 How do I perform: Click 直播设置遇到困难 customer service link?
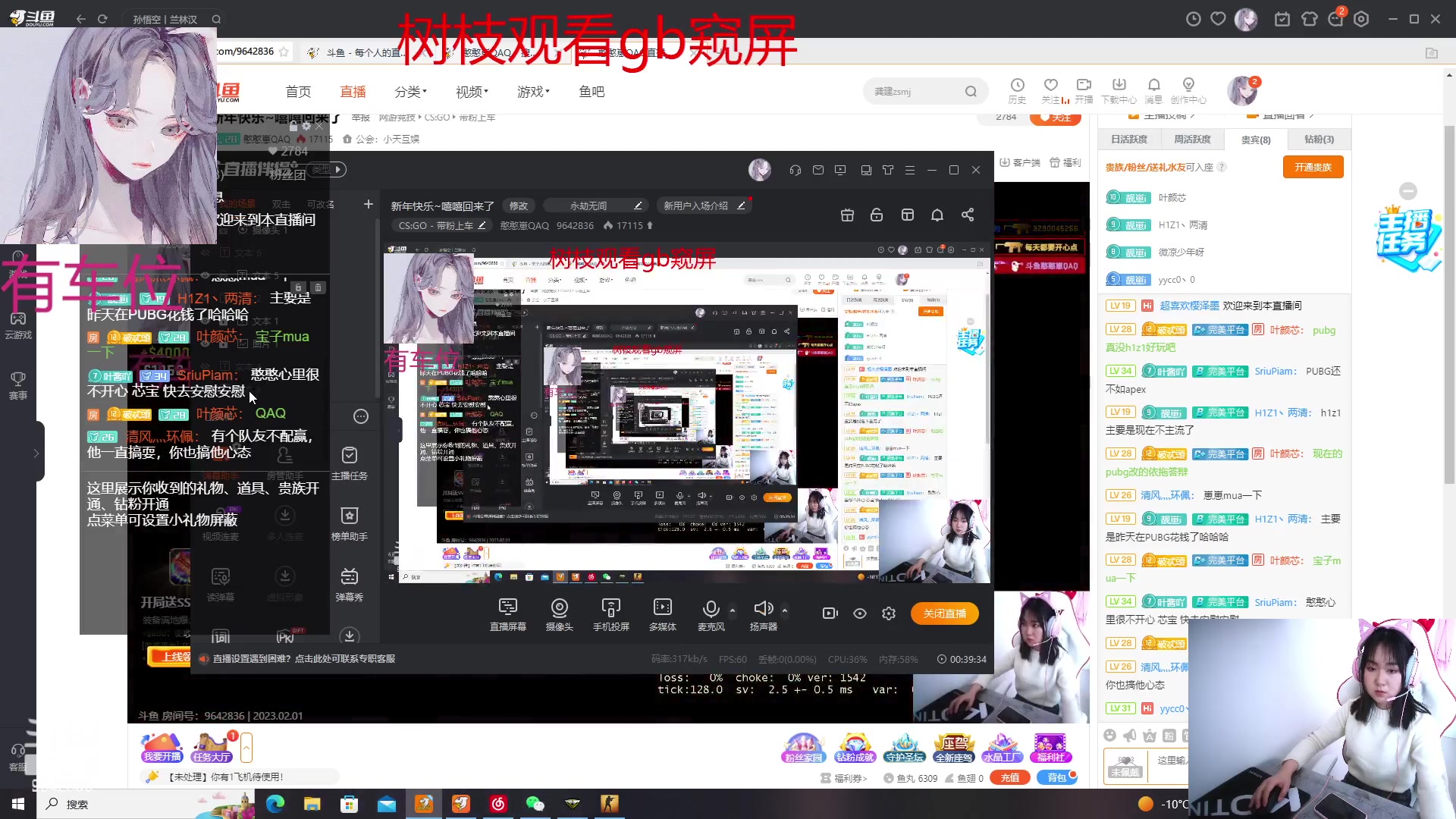[x=304, y=659]
